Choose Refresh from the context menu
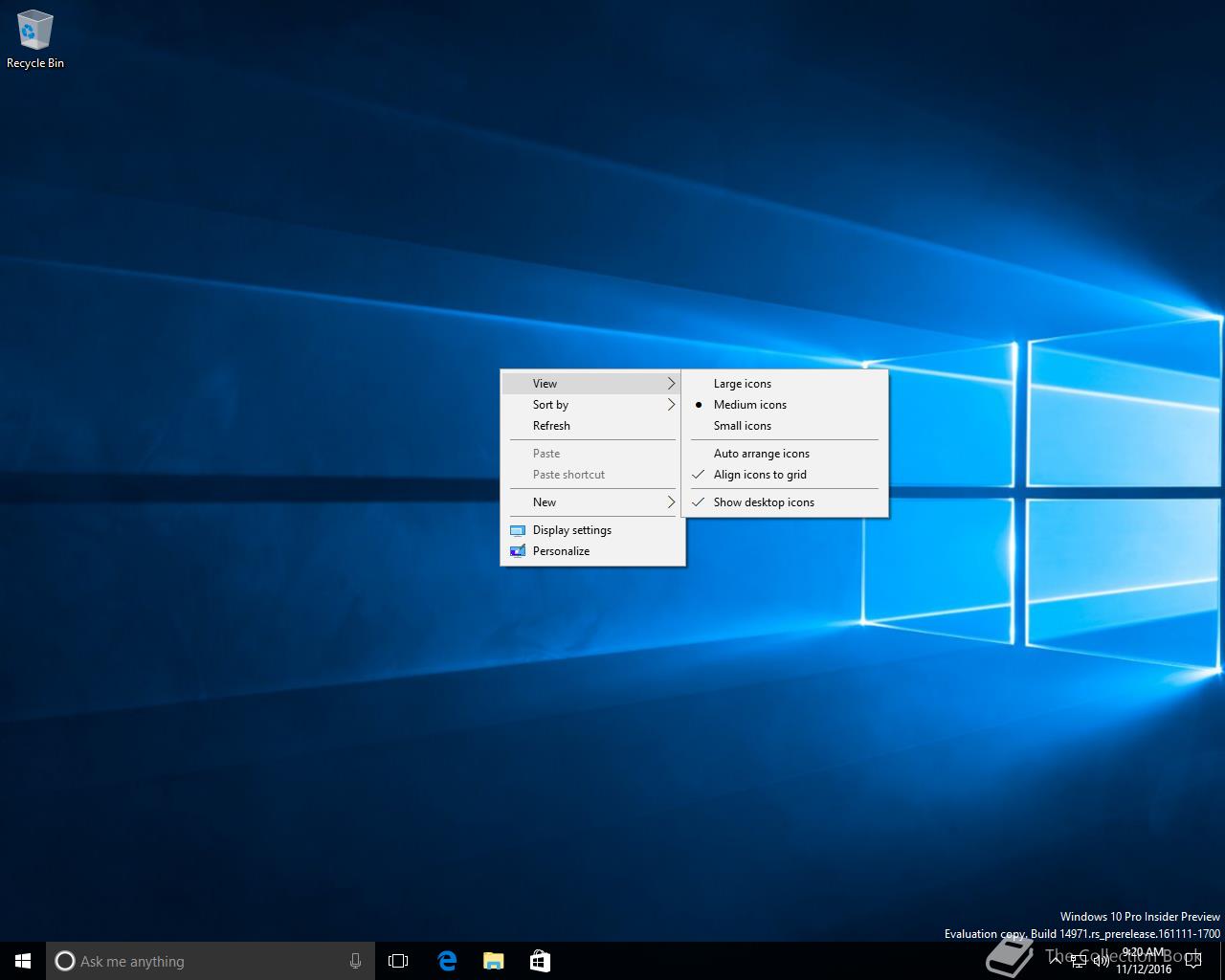The image size is (1225, 980). tap(551, 426)
